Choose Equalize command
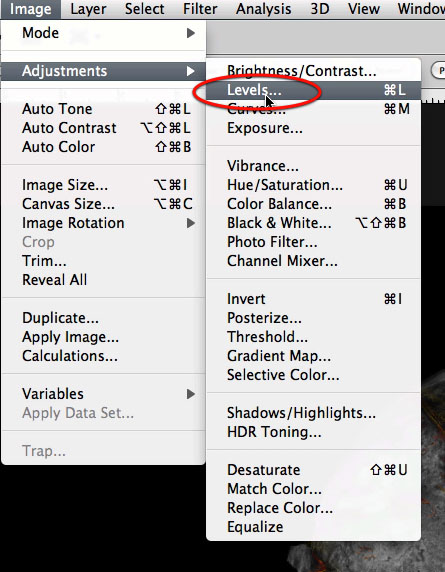 (x=314, y=527)
